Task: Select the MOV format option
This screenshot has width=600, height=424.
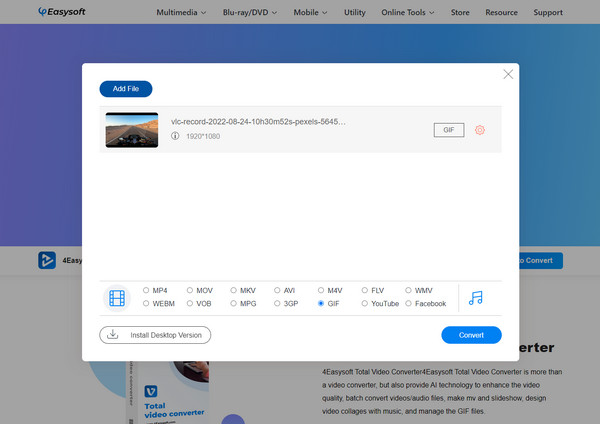Action: click(200, 290)
